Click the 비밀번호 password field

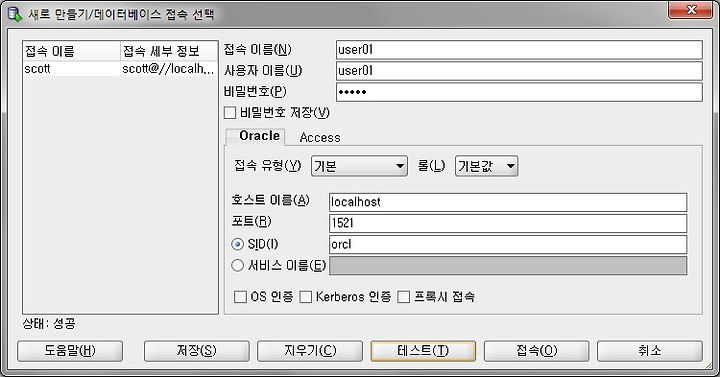point(519,92)
